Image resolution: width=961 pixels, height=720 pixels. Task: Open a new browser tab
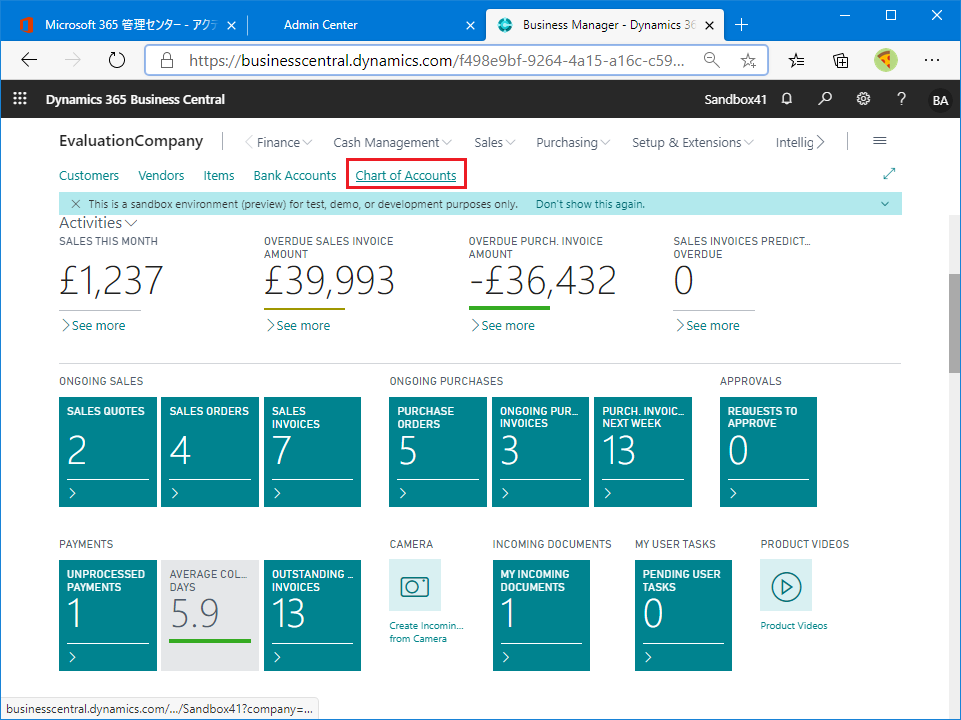[742, 25]
